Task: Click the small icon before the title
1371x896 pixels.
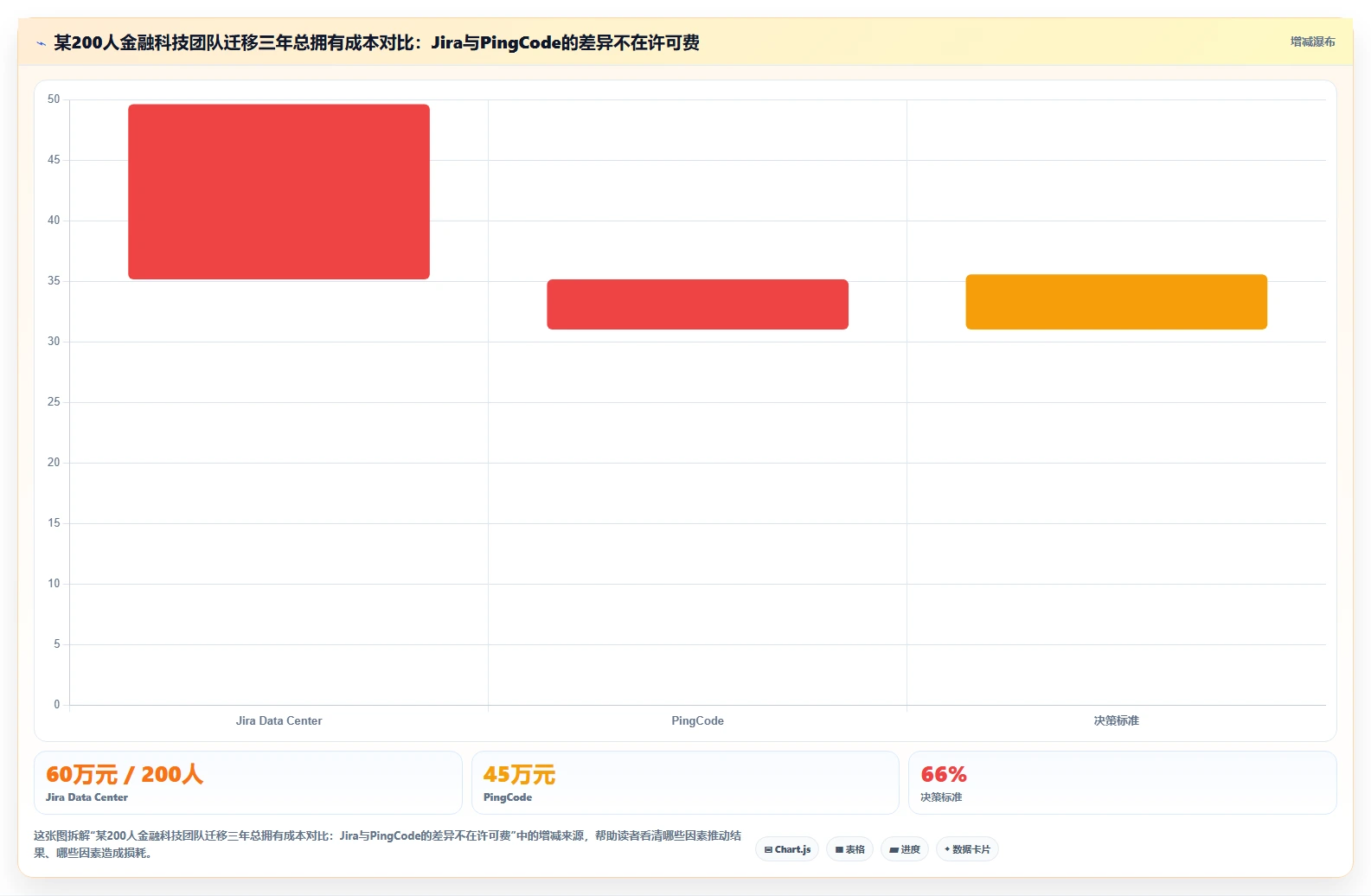Action: tap(41, 43)
